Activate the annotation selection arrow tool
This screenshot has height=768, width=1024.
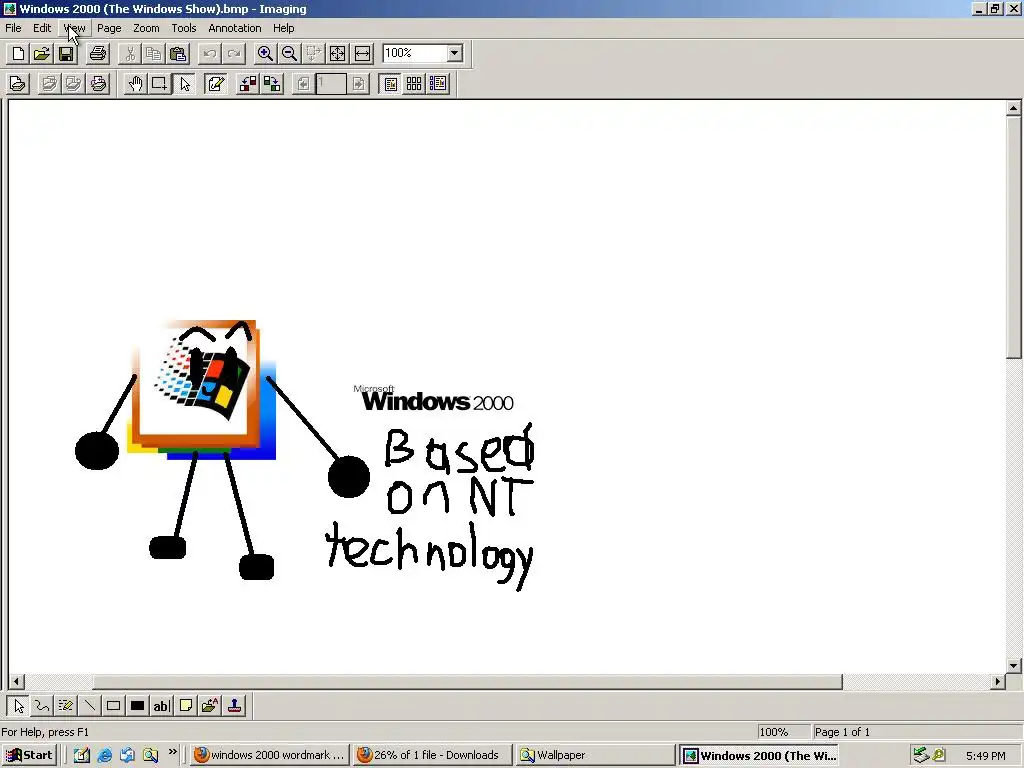(x=185, y=84)
